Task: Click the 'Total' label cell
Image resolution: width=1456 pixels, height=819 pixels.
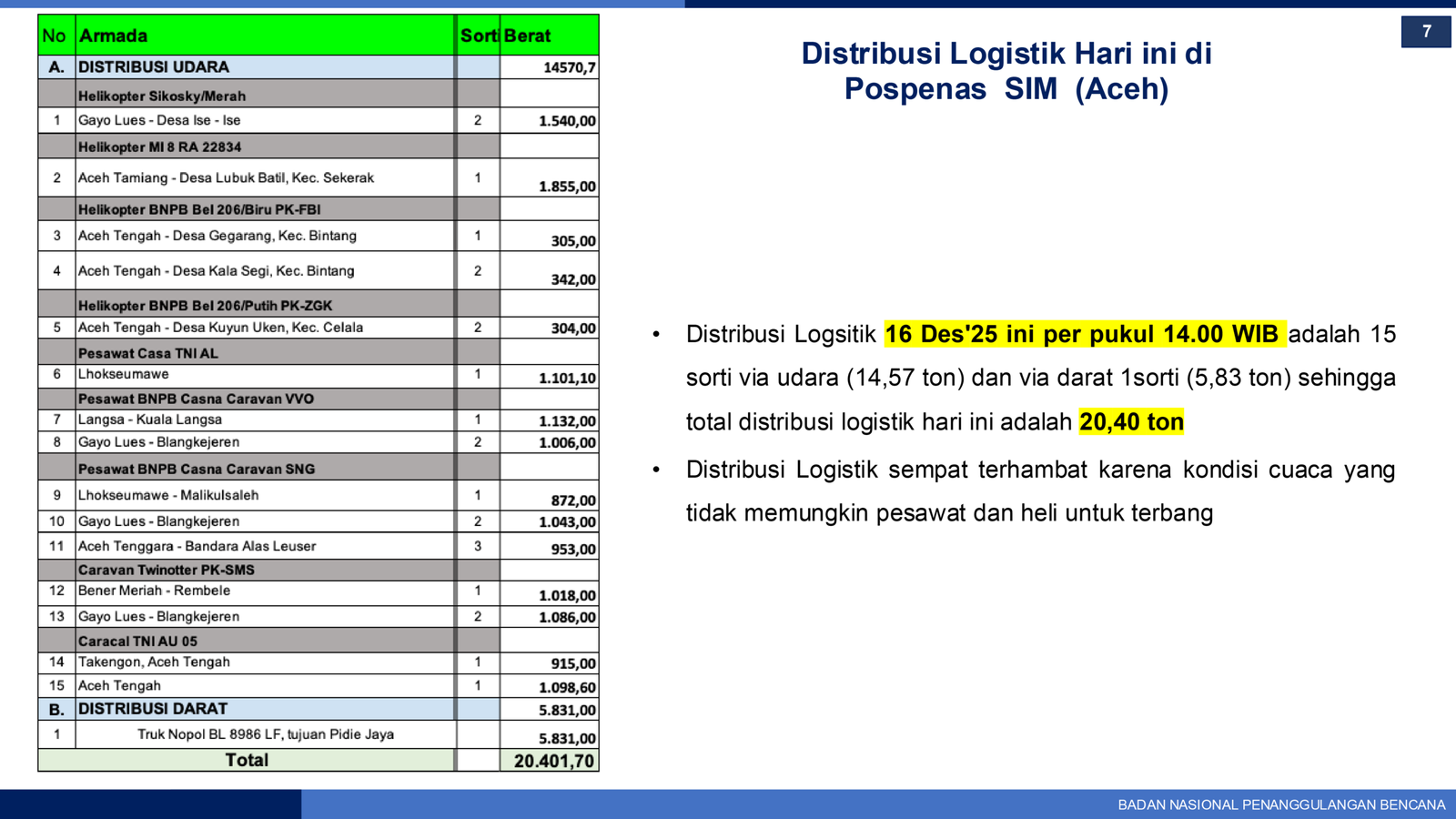Action: click(247, 760)
